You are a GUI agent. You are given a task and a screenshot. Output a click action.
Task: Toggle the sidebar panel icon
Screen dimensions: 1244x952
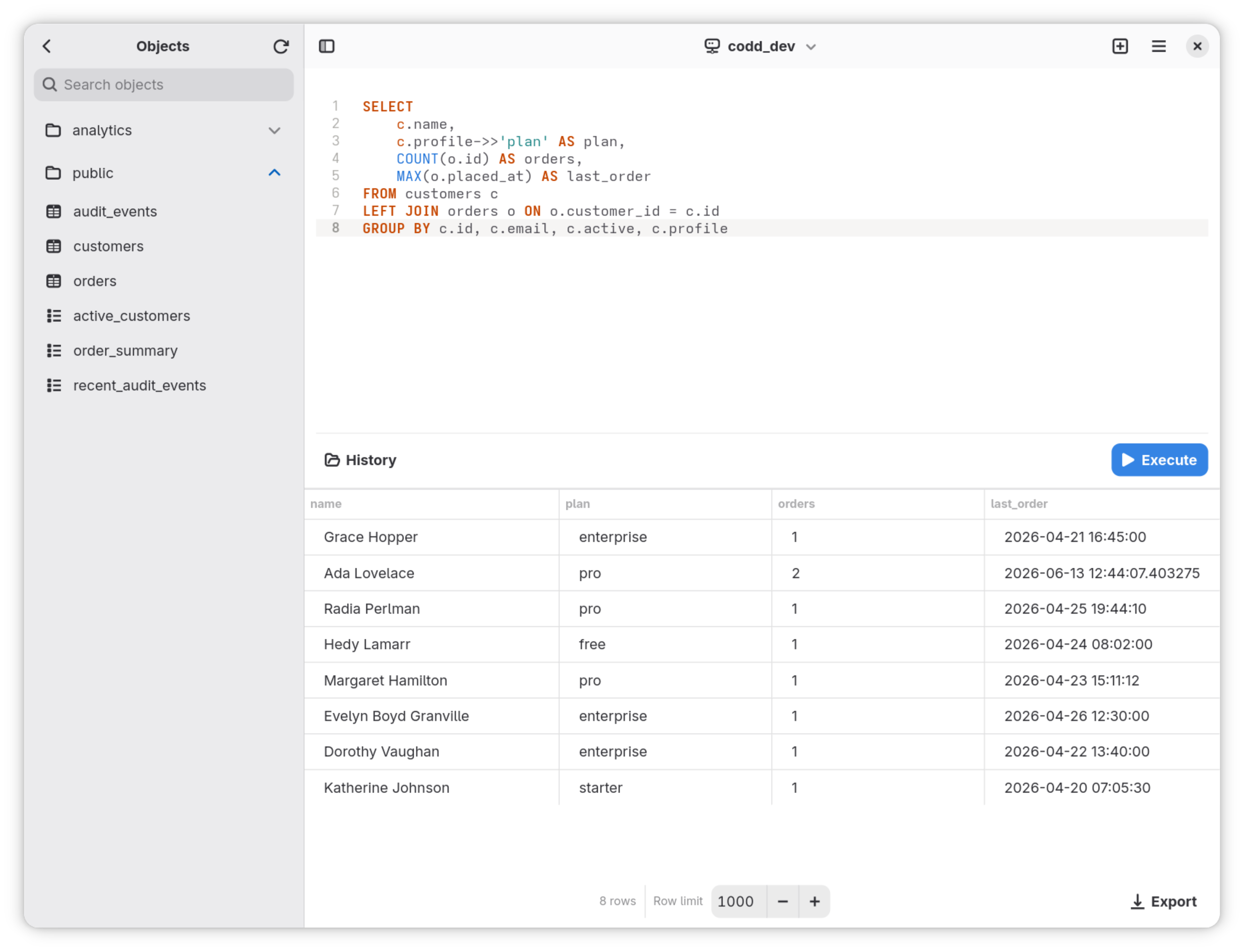(327, 46)
